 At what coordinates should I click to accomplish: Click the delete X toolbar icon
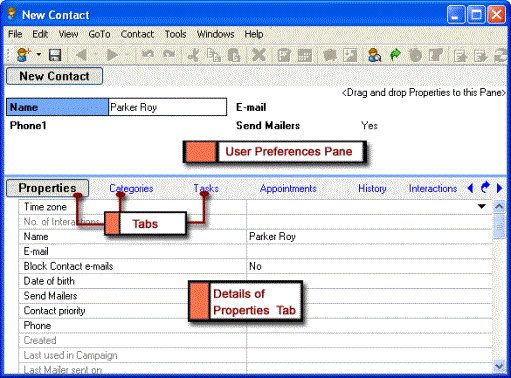coord(259,55)
